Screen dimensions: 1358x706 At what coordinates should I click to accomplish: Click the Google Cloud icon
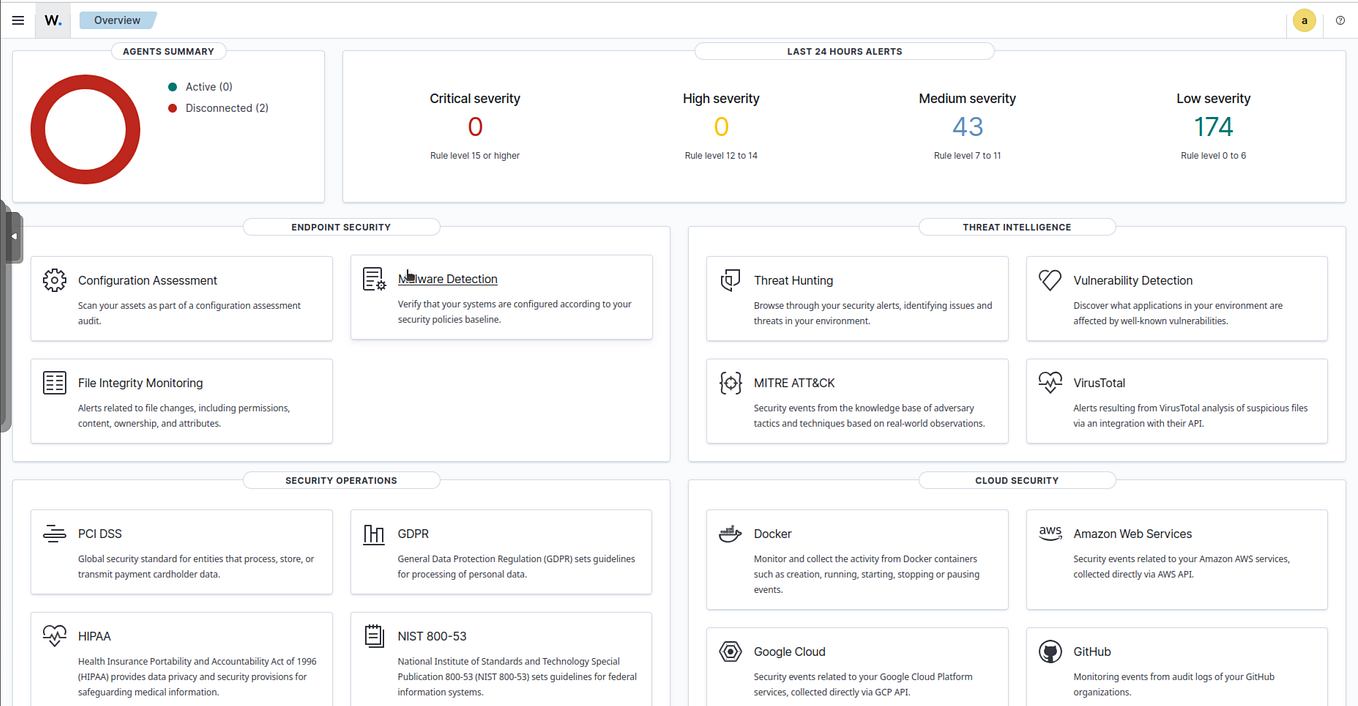coord(730,652)
